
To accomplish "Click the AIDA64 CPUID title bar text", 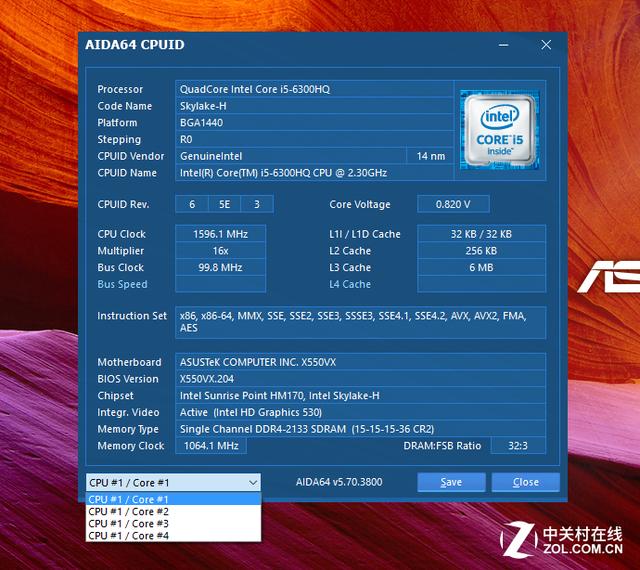I will click(135, 45).
